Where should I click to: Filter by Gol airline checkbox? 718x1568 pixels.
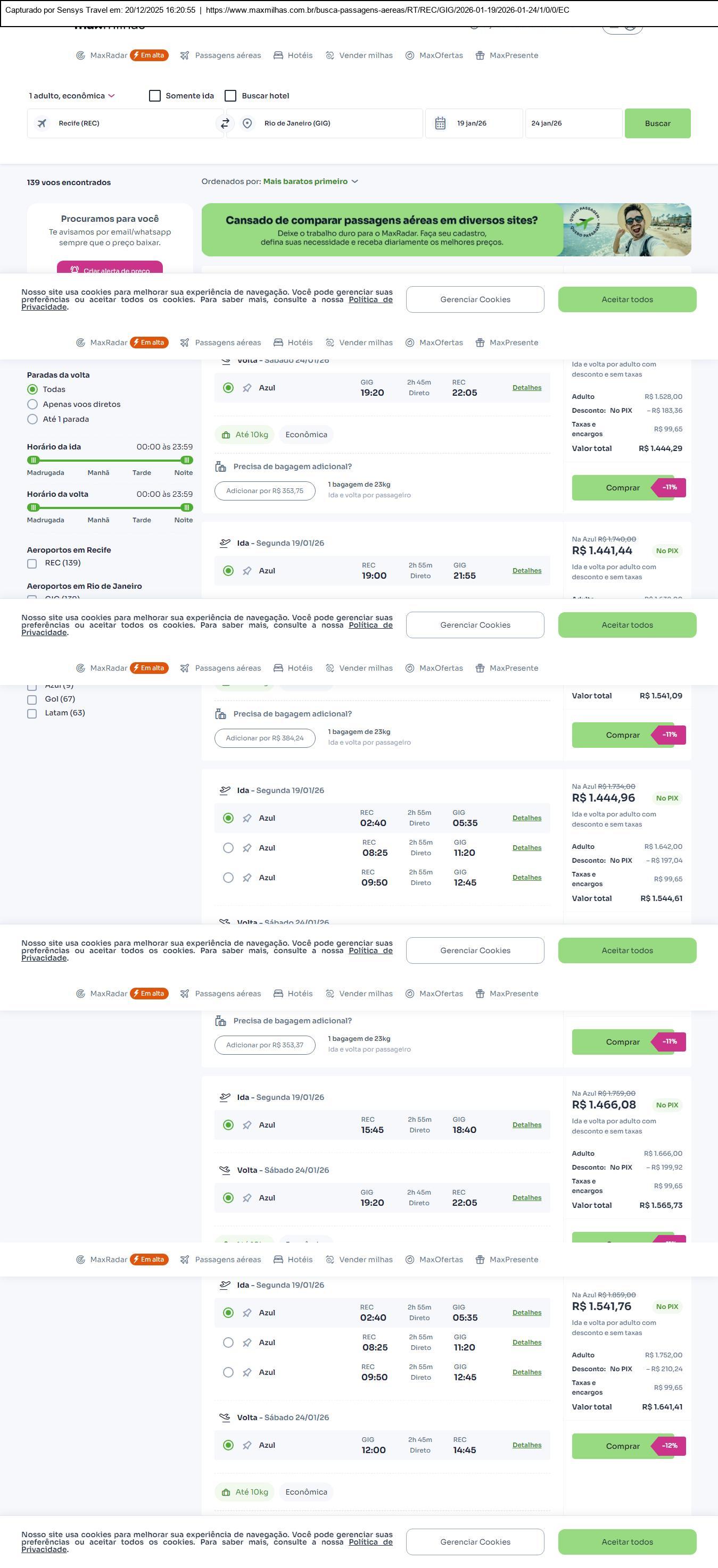(32, 699)
